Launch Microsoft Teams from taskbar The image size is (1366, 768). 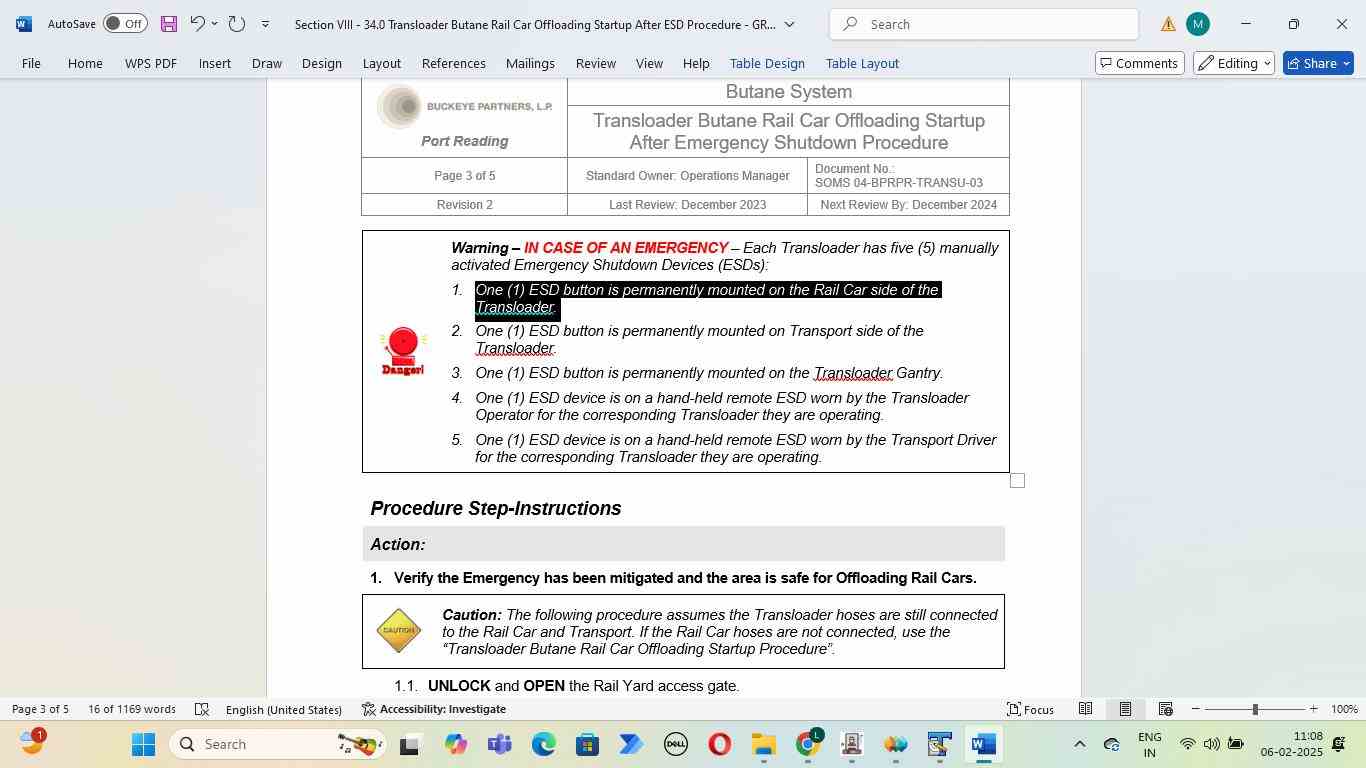click(500, 744)
